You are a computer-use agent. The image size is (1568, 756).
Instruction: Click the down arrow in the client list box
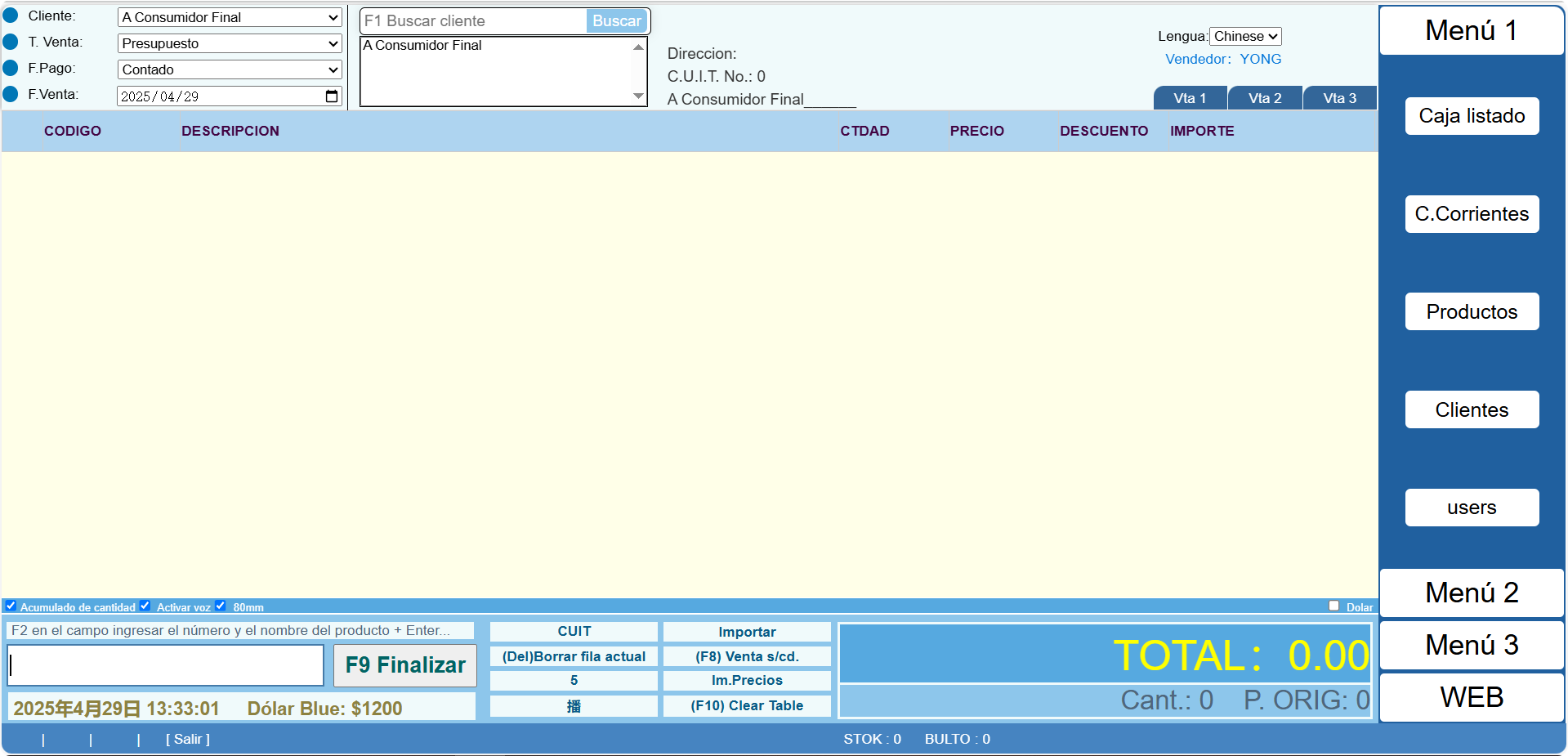click(638, 96)
